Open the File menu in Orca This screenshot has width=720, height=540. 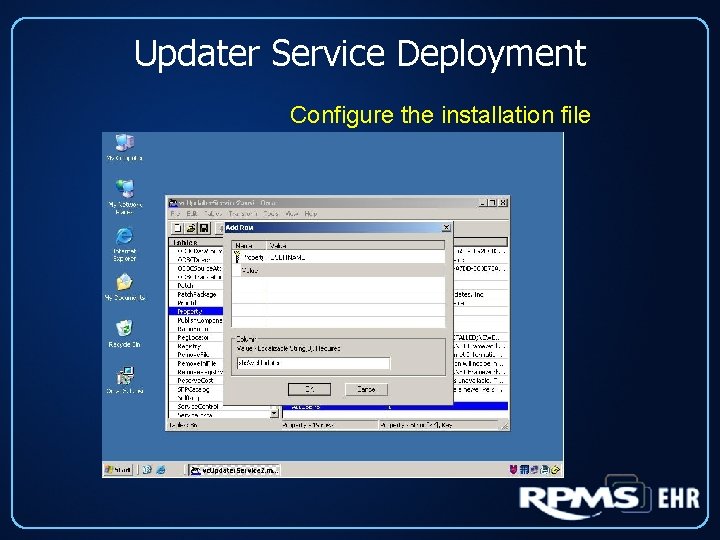click(x=175, y=214)
